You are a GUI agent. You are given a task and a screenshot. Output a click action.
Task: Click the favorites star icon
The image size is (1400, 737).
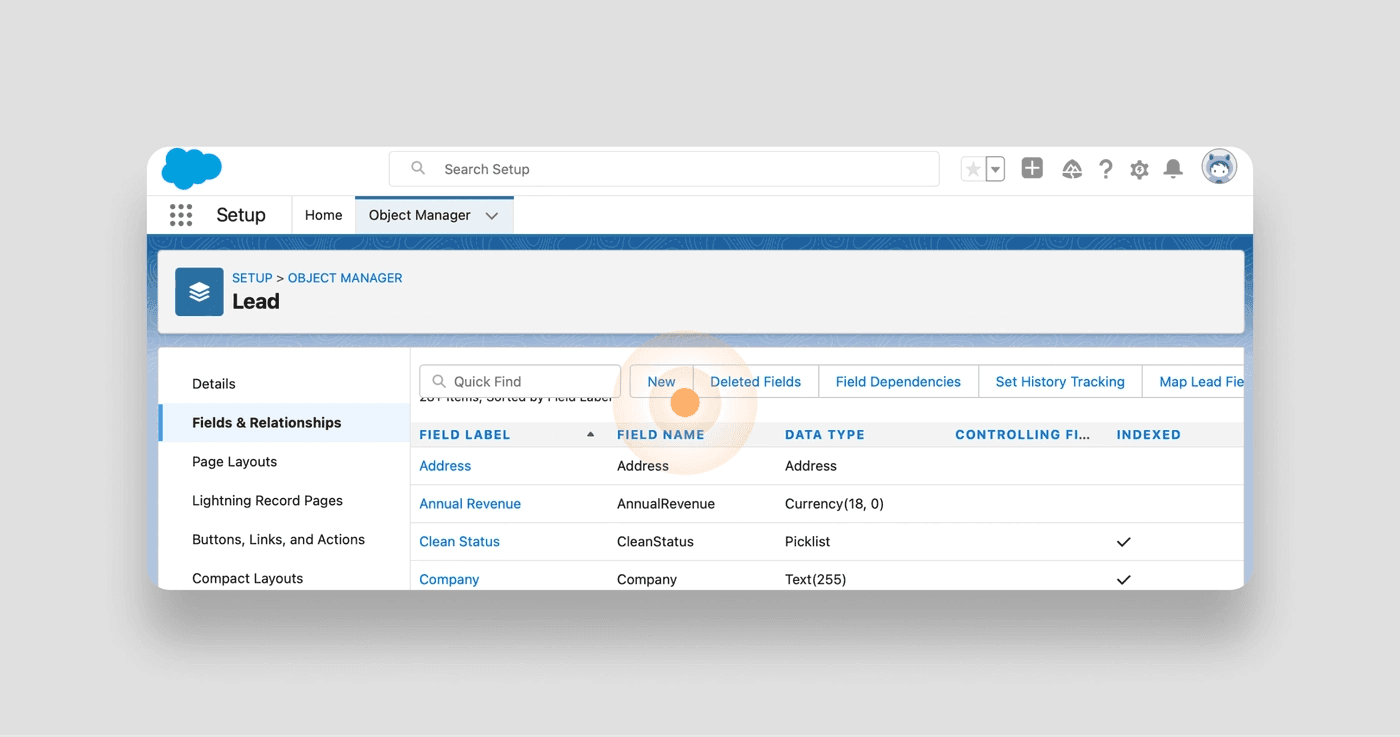pos(973,170)
